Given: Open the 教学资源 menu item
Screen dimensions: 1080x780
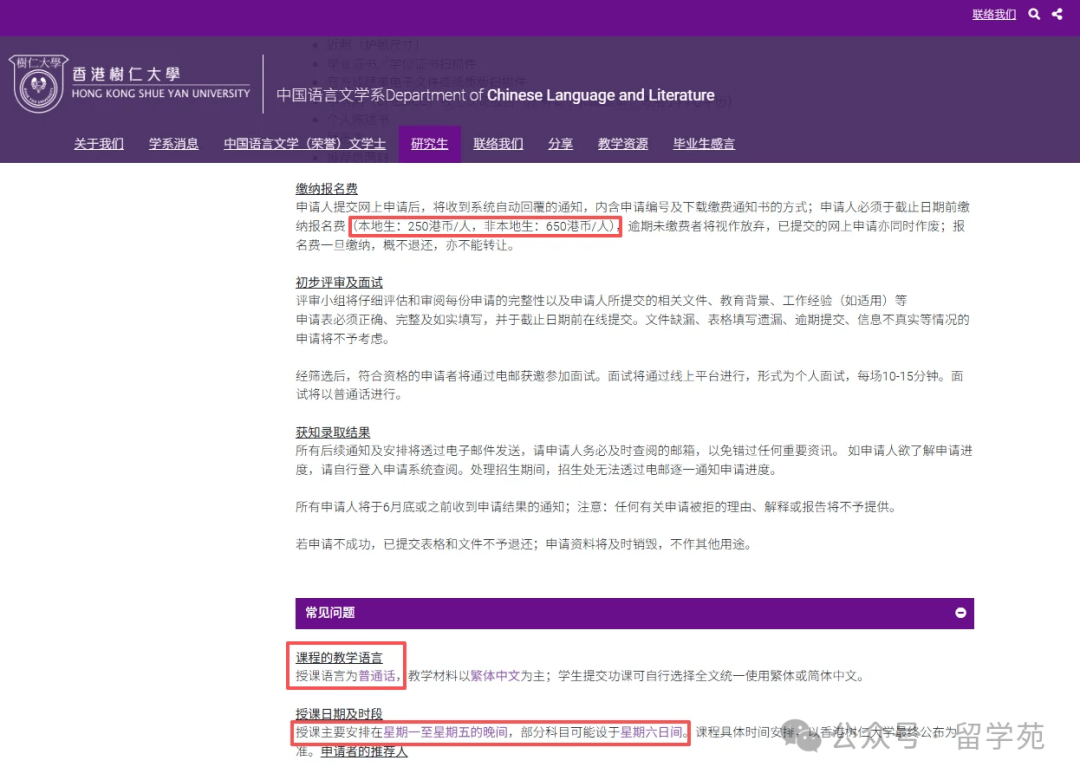Looking at the screenshot, I should 623,144.
